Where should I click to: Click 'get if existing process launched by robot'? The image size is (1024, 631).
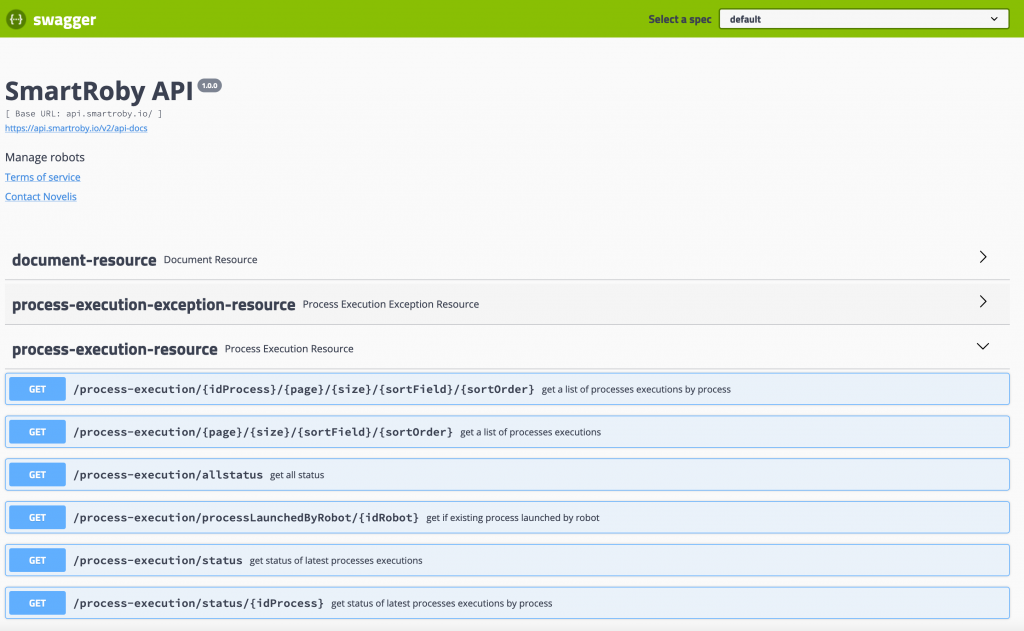point(513,517)
